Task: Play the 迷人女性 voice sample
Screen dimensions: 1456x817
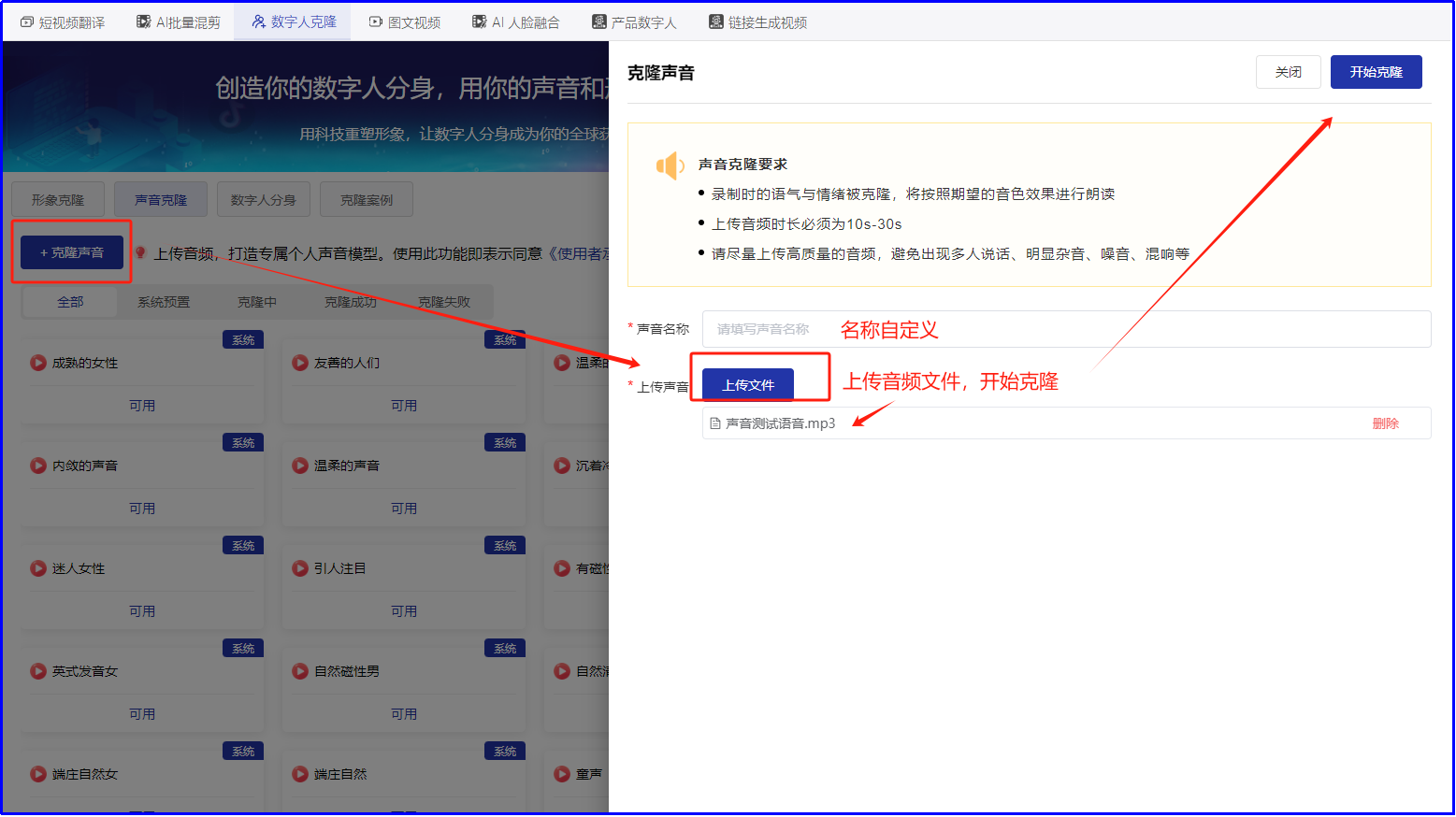Action: [x=39, y=568]
